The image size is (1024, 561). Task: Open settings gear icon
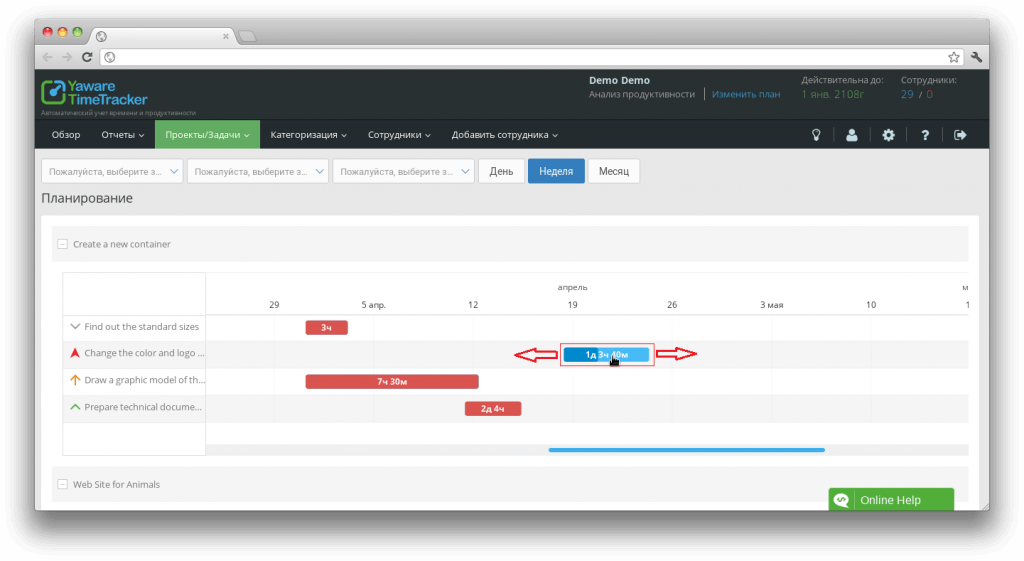coord(888,135)
